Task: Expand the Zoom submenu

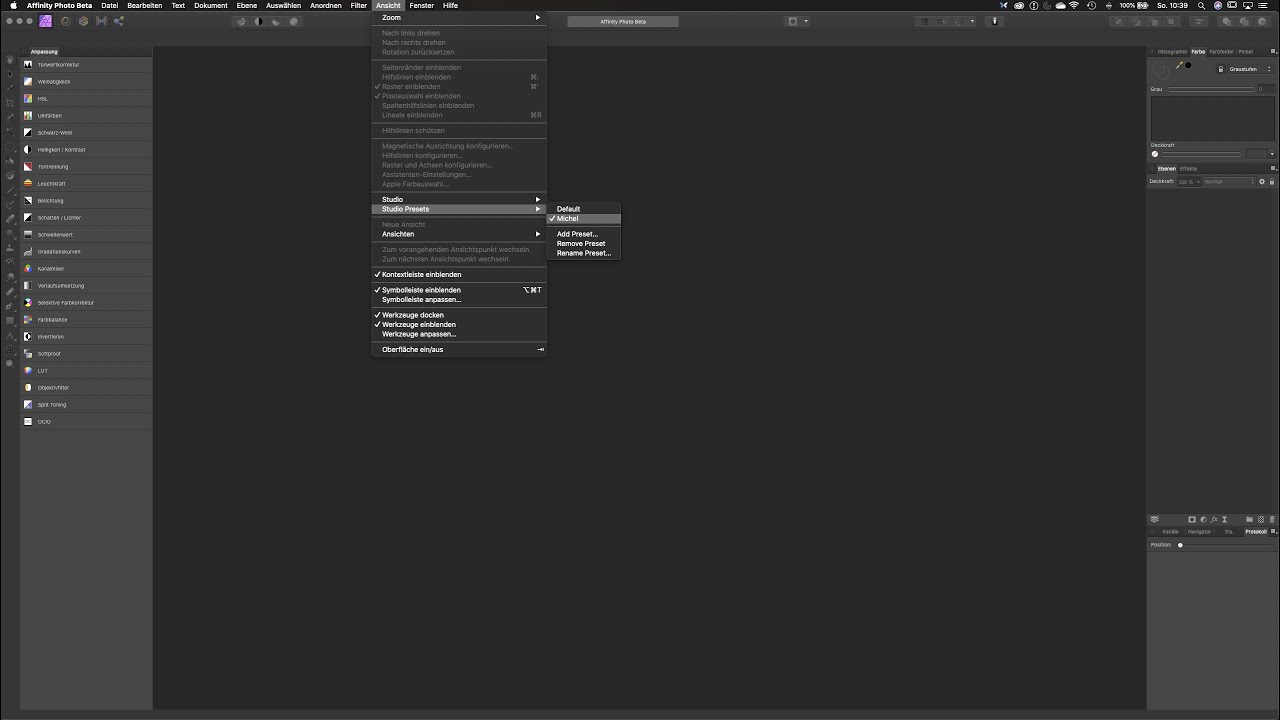Action: 459,17
